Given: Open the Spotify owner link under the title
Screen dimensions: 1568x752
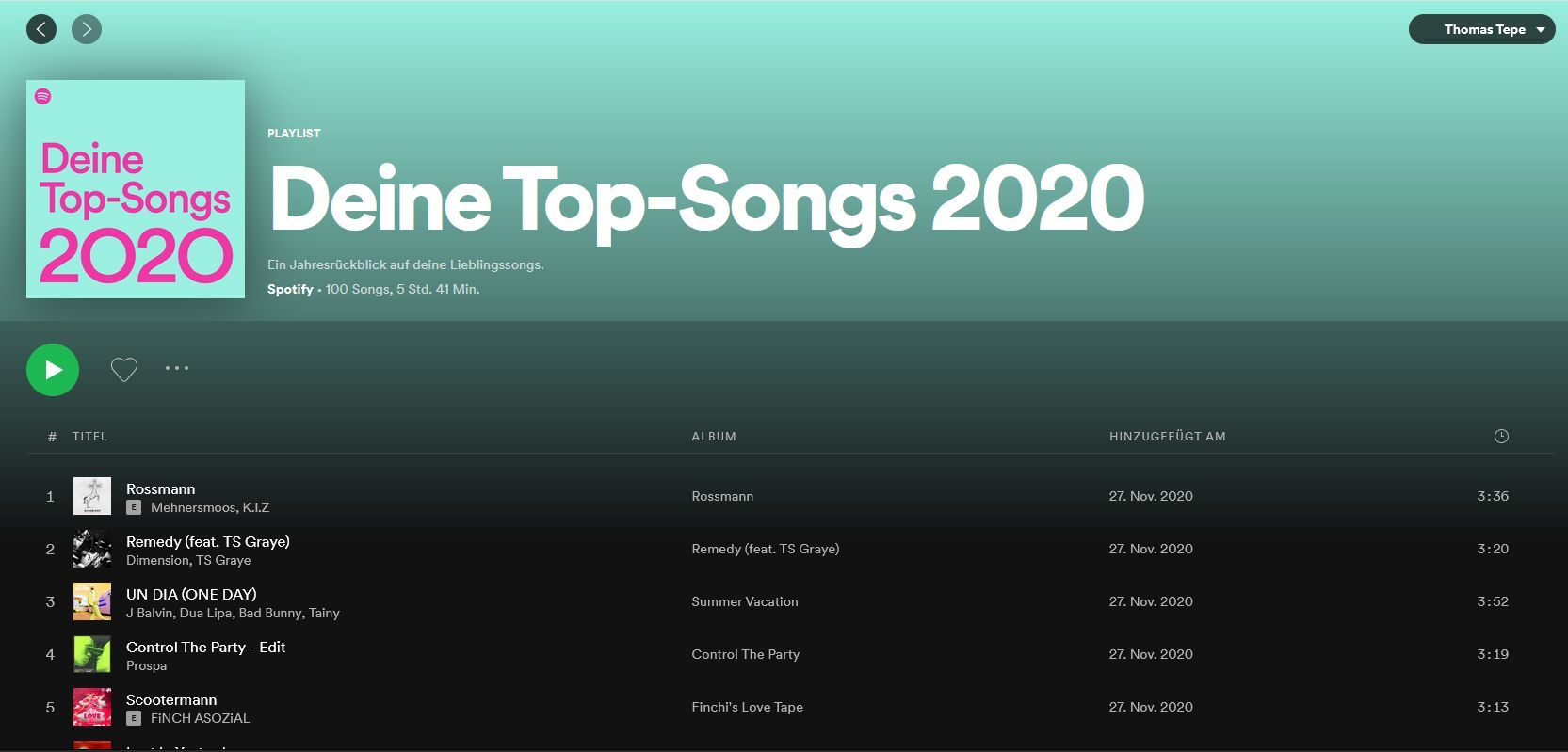Looking at the screenshot, I should click(x=290, y=289).
